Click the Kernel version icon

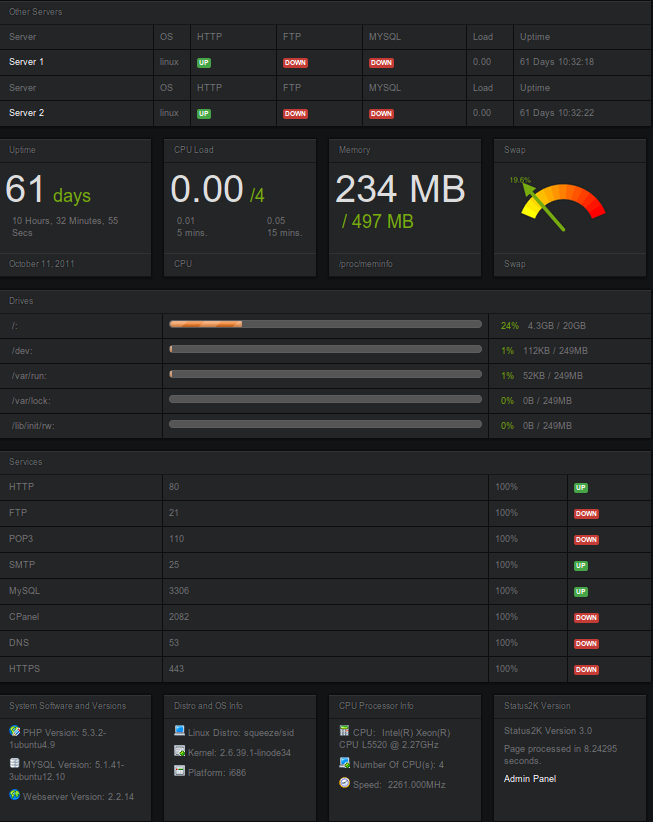180,751
